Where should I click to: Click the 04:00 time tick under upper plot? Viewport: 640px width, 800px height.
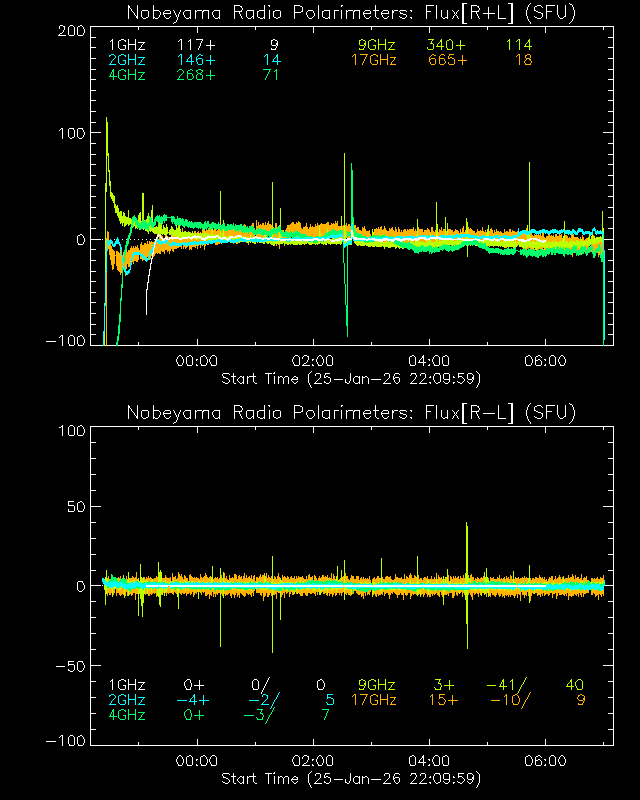click(x=429, y=360)
